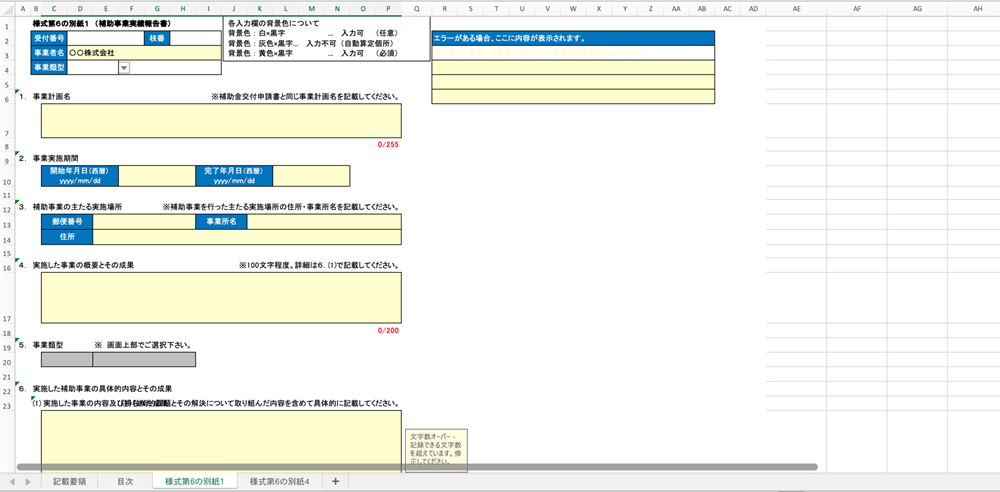Switch to the 記載要領 sheet tab
Screen dimensions: 1000x492
pos(69,481)
